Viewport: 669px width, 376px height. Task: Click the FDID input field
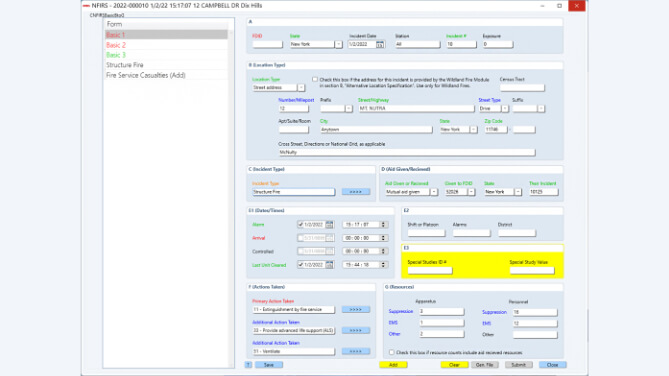click(267, 44)
